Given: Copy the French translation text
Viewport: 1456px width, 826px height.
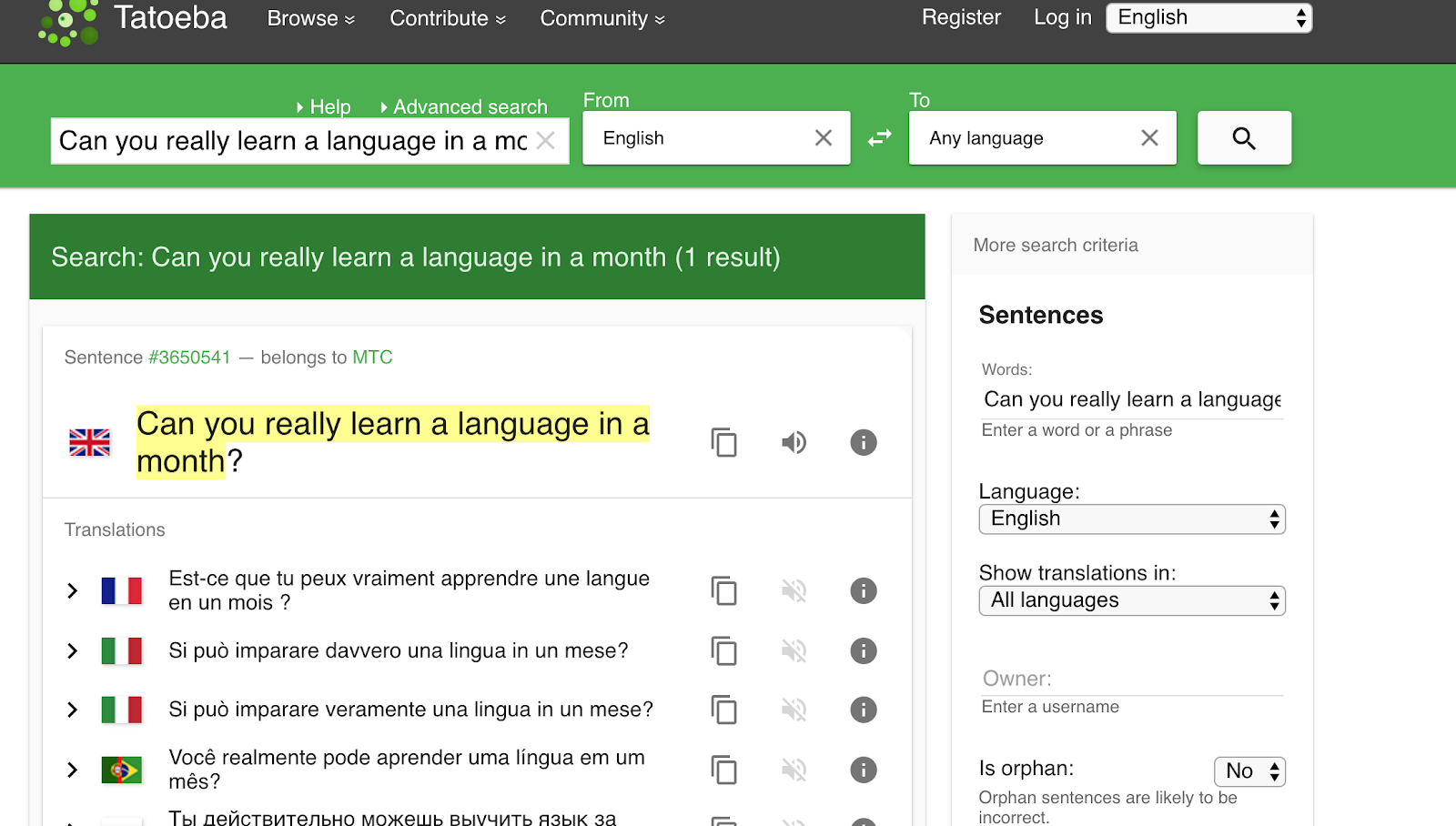Looking at the screenshot, I should (723, 591).
